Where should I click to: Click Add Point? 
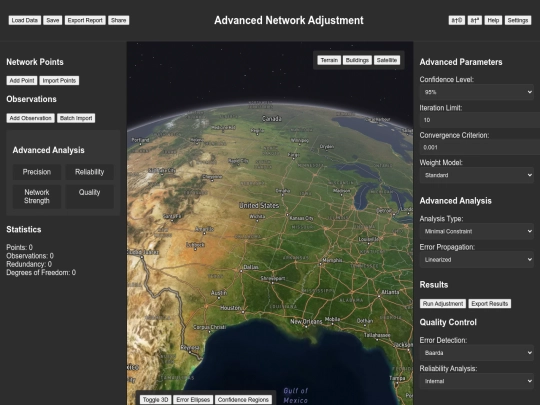[22, 81]
